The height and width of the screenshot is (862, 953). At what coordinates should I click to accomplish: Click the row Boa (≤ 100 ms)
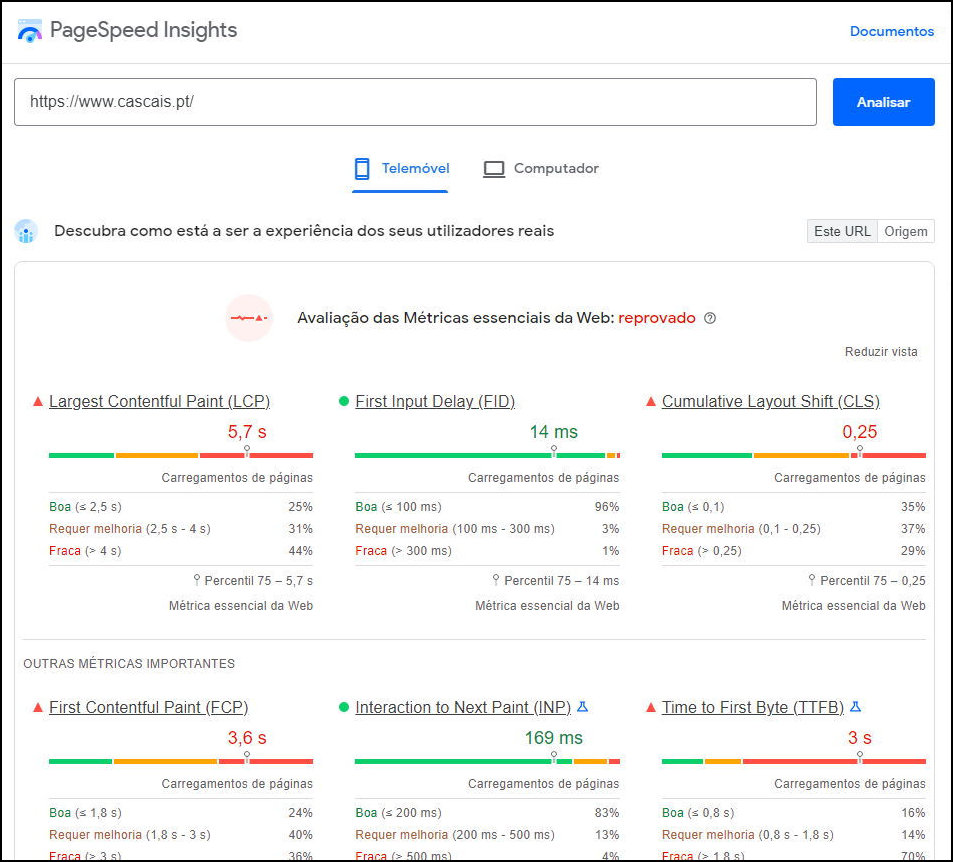point(487,506)
